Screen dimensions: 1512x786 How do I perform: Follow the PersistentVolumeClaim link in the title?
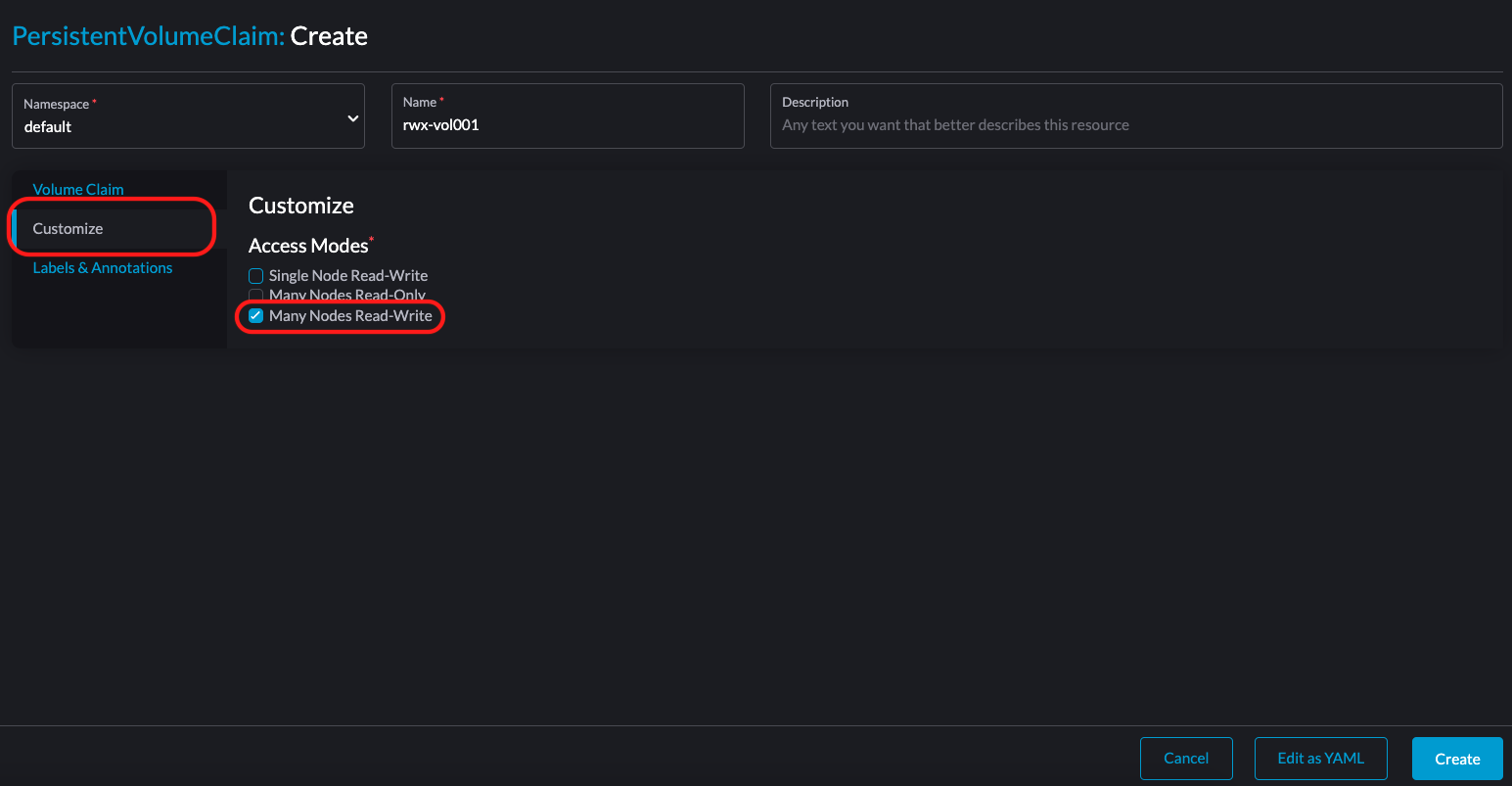pyautogui.click(x=148, y=36)
